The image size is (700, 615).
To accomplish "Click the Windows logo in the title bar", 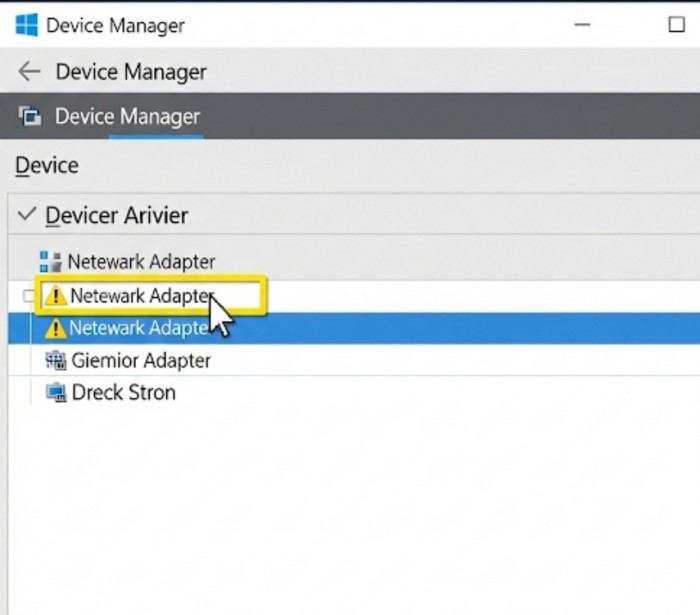I will click(26, 25).
